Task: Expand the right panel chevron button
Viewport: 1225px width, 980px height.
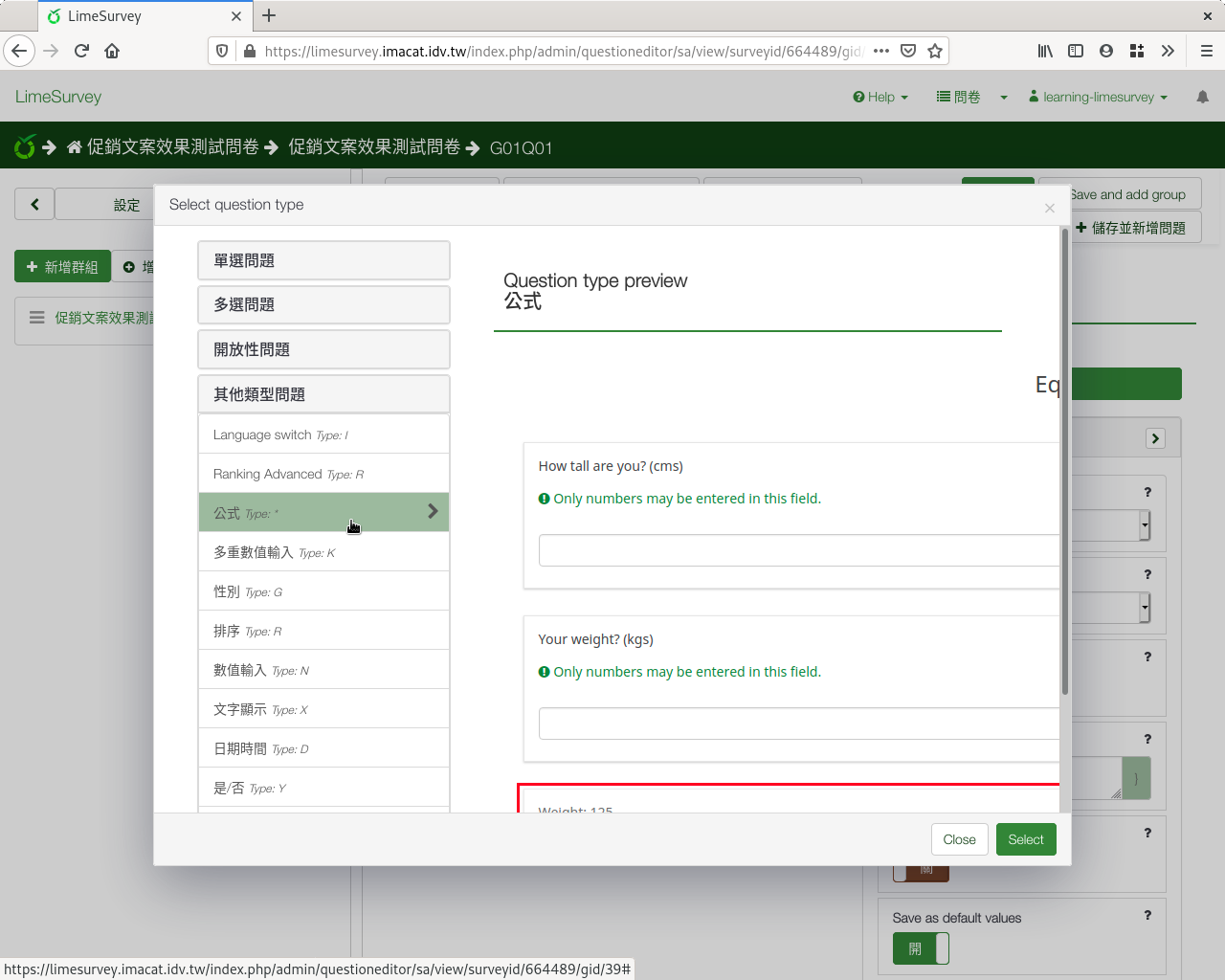Action: click(1155, 438)
